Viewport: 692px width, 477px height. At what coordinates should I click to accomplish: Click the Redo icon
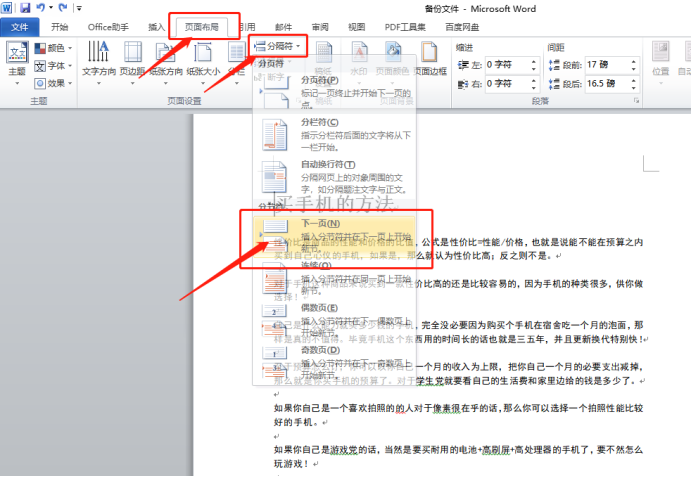click(x=63, y=8)
